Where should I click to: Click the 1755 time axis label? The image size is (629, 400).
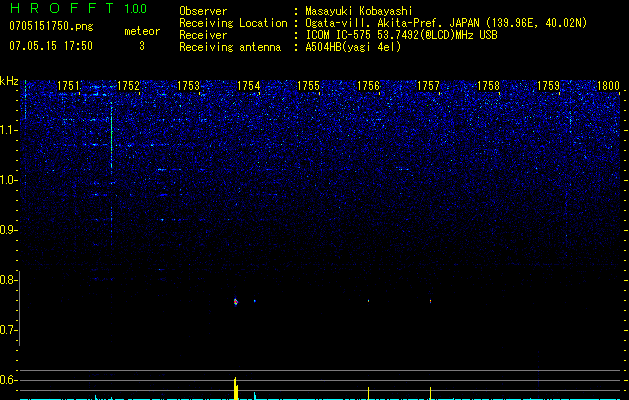coord(308,86)
